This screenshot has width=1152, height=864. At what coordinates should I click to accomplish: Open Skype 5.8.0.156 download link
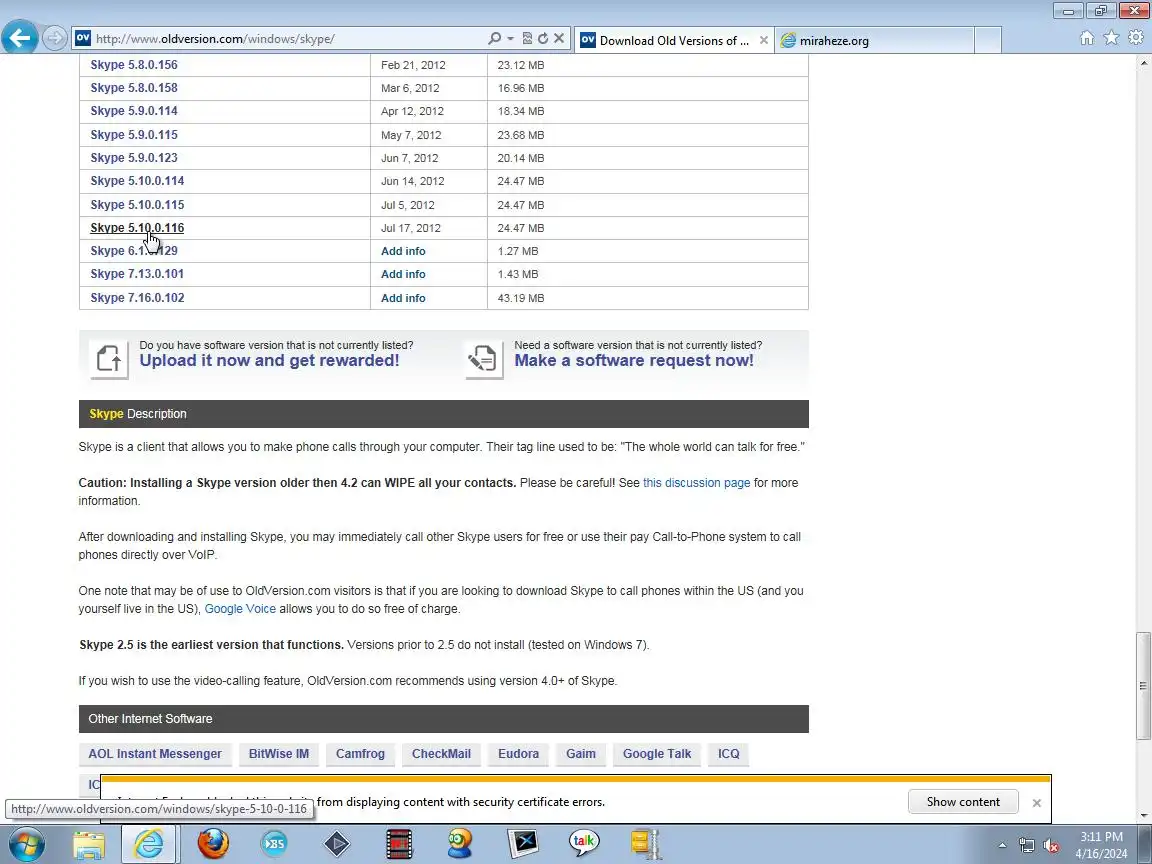pyautogui.click(x=134, y=65)
